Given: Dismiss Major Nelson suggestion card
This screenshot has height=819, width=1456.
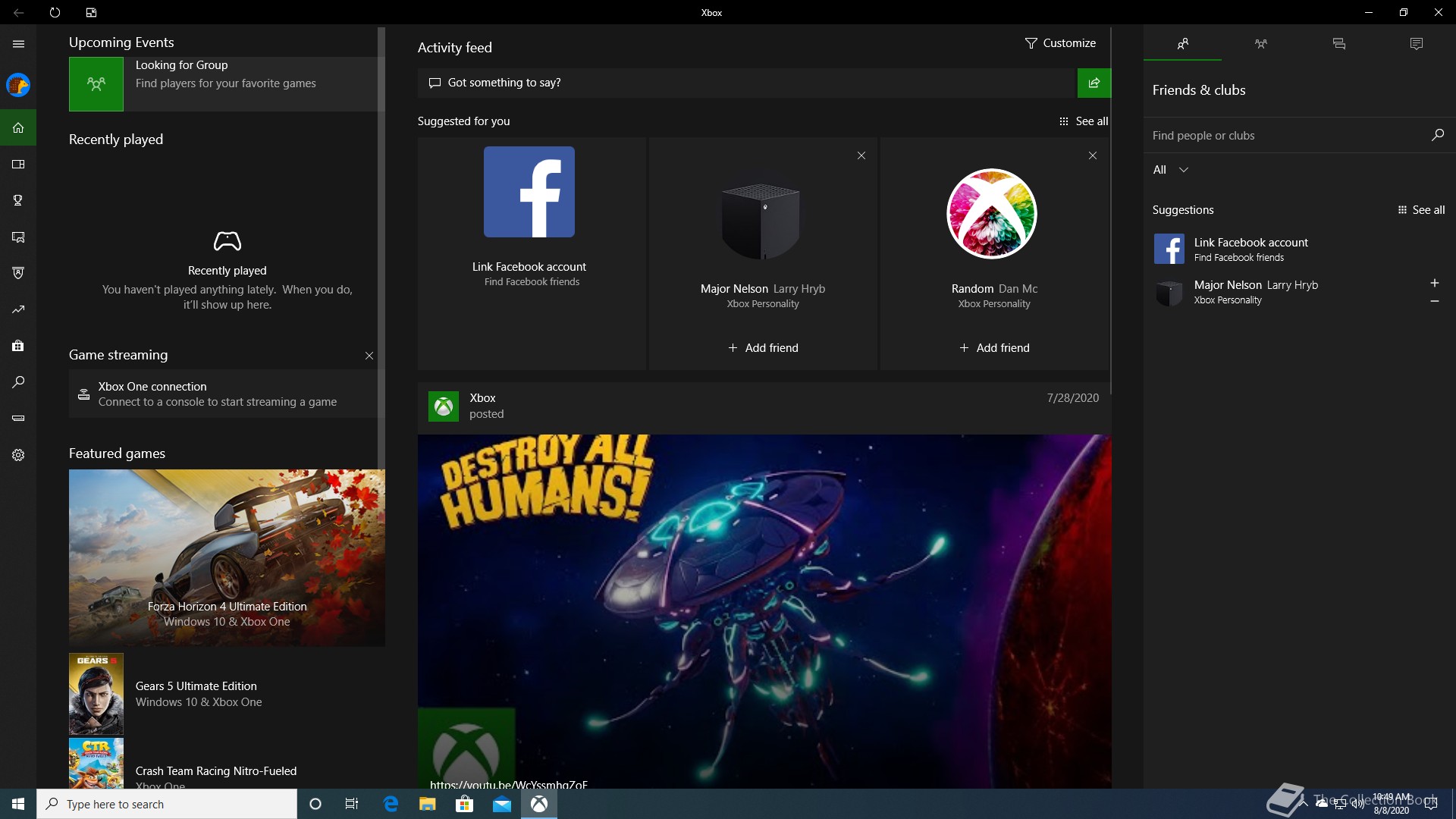Looking at the screenshot, I should coord(861,155).
